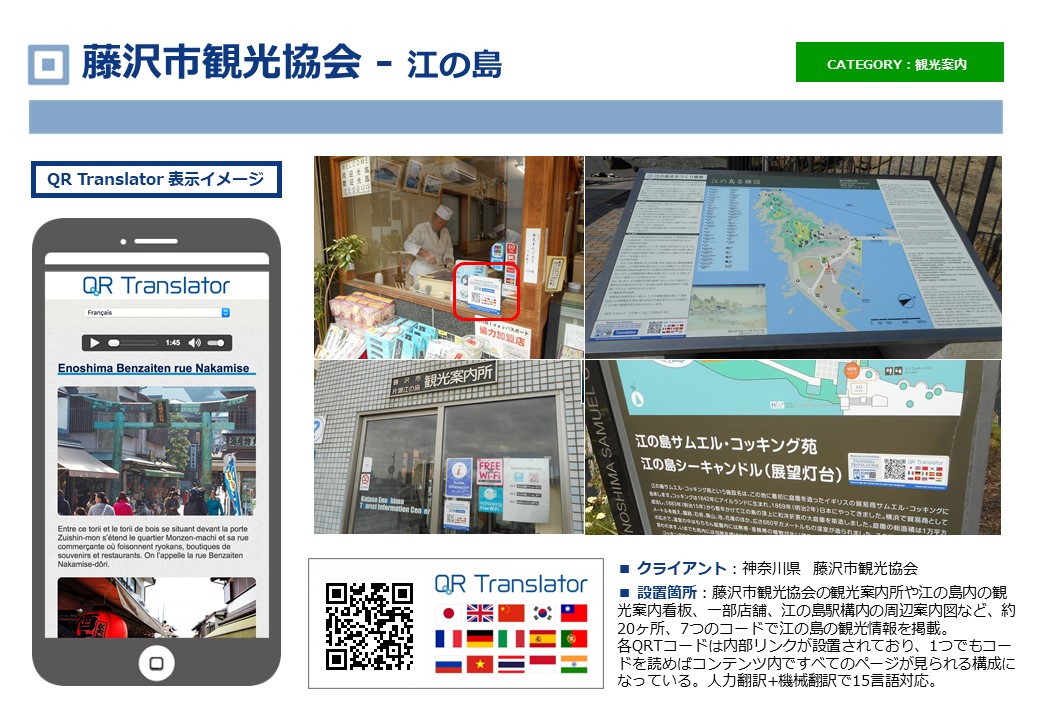The height and width of the screenshot is (720, 1040).
Task: Select the South Korea flag
Action: tap(543, 613)
